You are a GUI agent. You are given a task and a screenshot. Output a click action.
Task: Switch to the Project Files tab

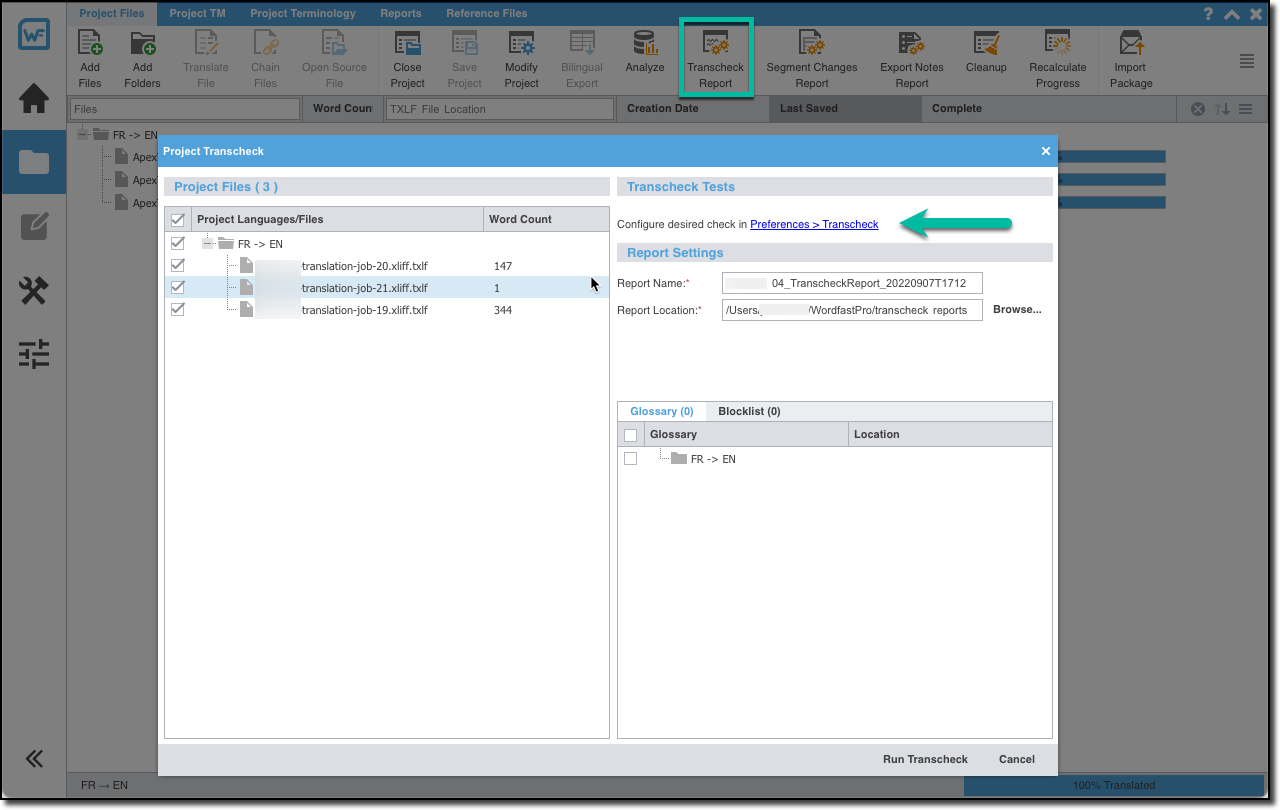pos(112,14)
